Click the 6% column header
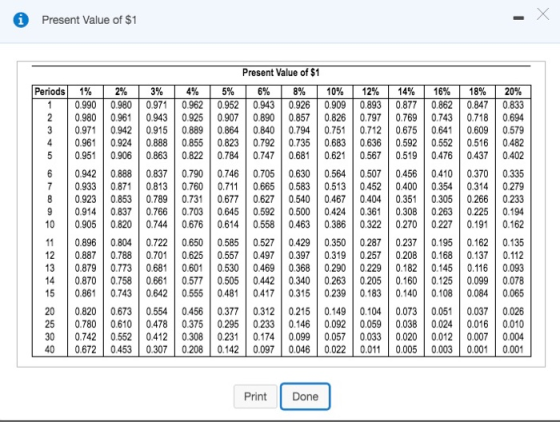 coord(264,92)
